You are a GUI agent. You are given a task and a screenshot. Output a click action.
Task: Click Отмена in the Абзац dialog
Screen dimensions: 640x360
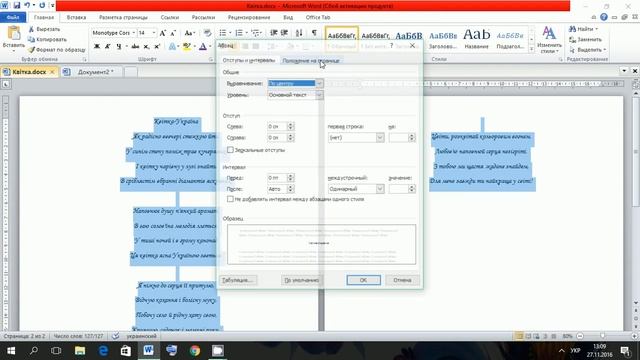coord(402,280)
